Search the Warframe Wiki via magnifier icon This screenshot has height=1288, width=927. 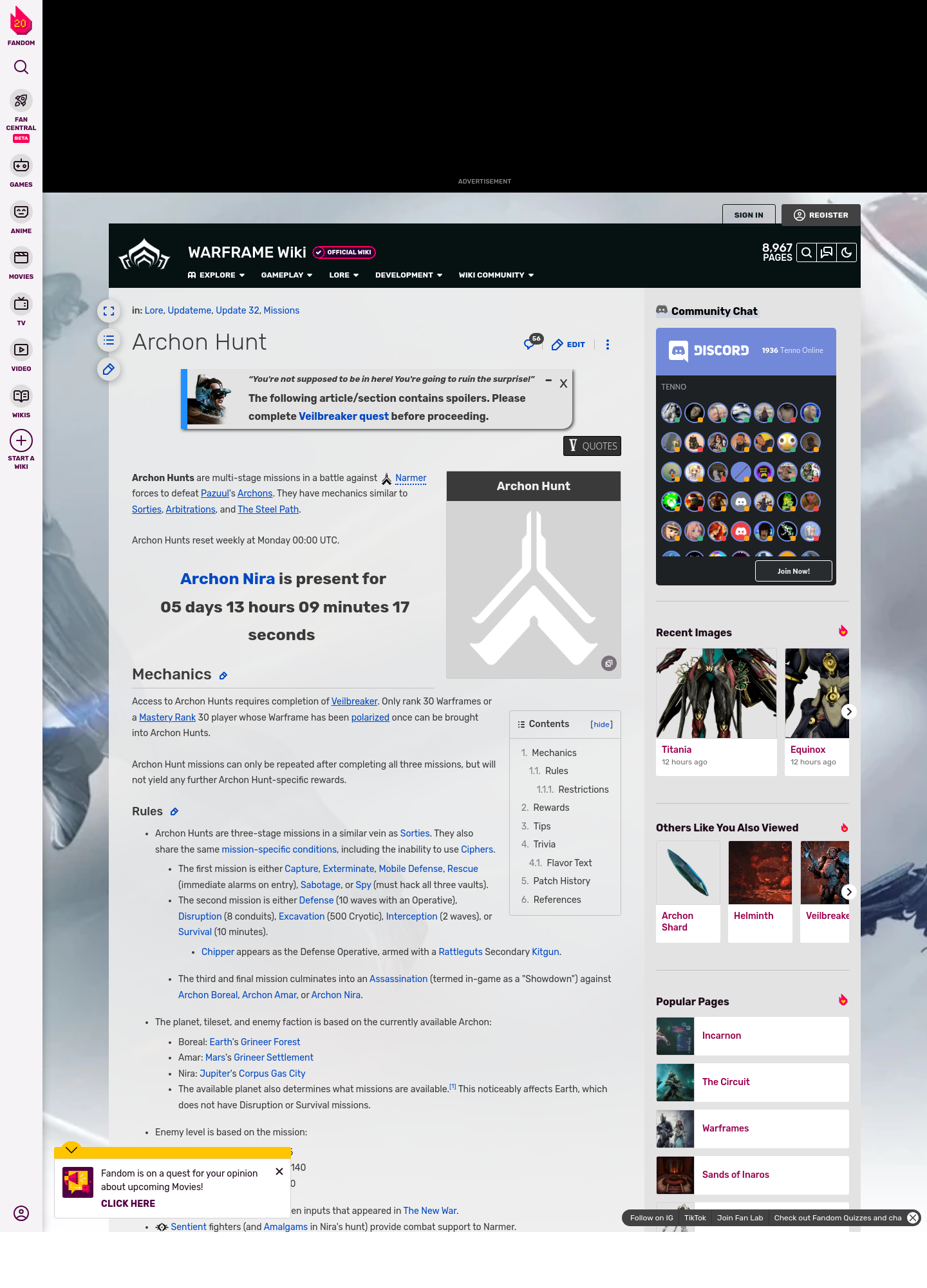coord(807,252)
